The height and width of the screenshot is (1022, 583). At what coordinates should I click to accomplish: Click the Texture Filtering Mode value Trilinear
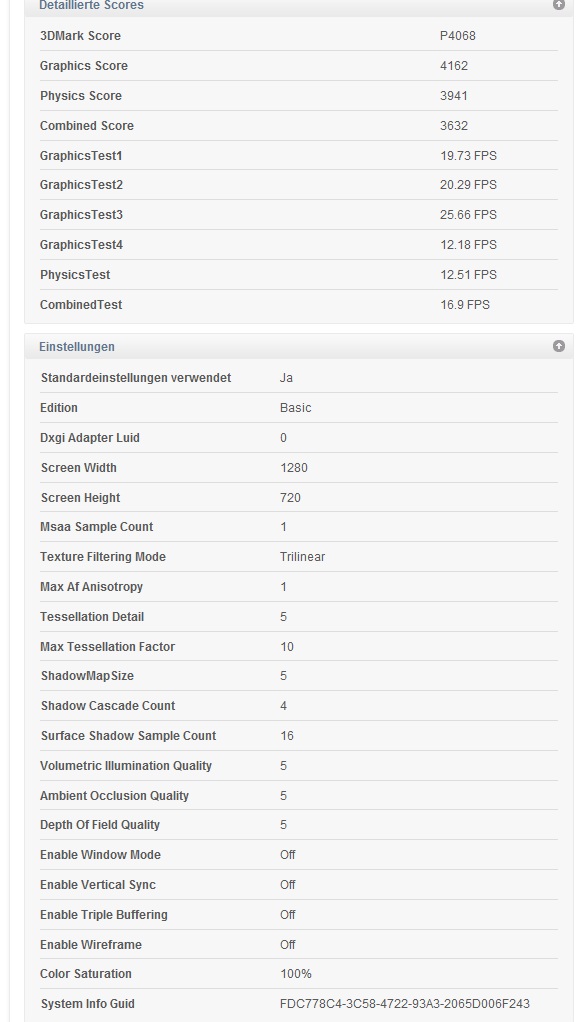(303, 557)
